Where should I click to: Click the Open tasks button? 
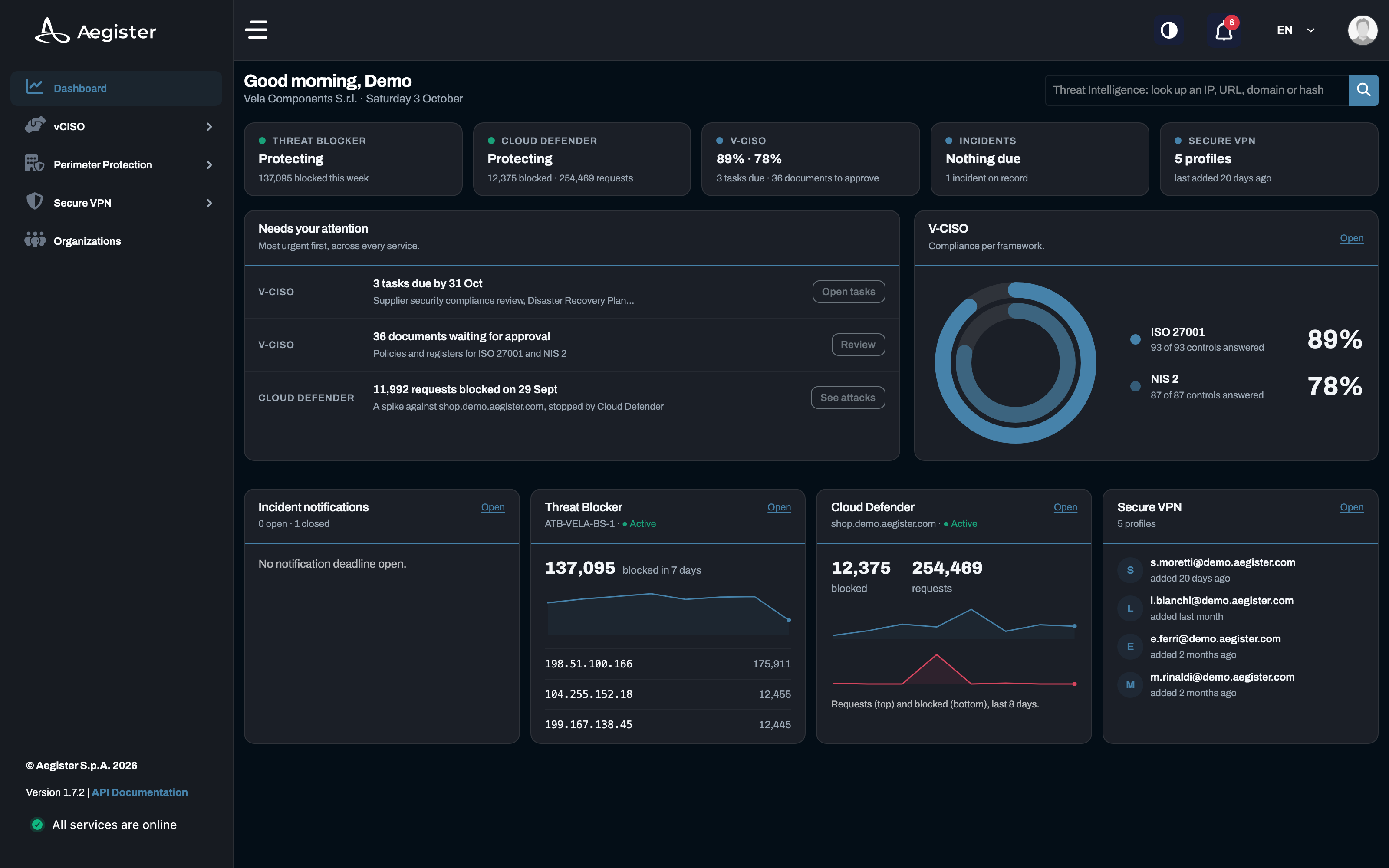point(848,292)
